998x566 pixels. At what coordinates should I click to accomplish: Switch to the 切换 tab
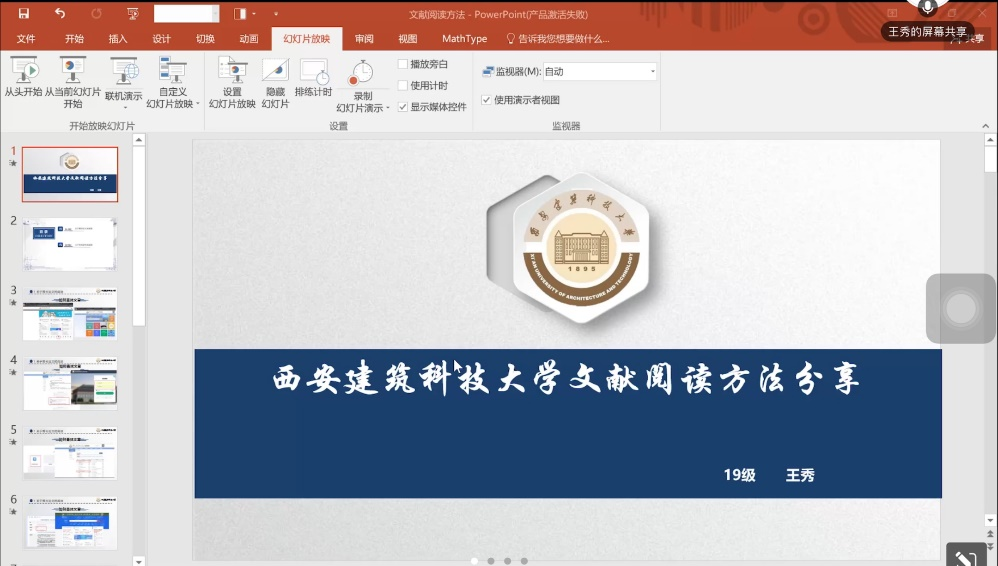(205, 39)
